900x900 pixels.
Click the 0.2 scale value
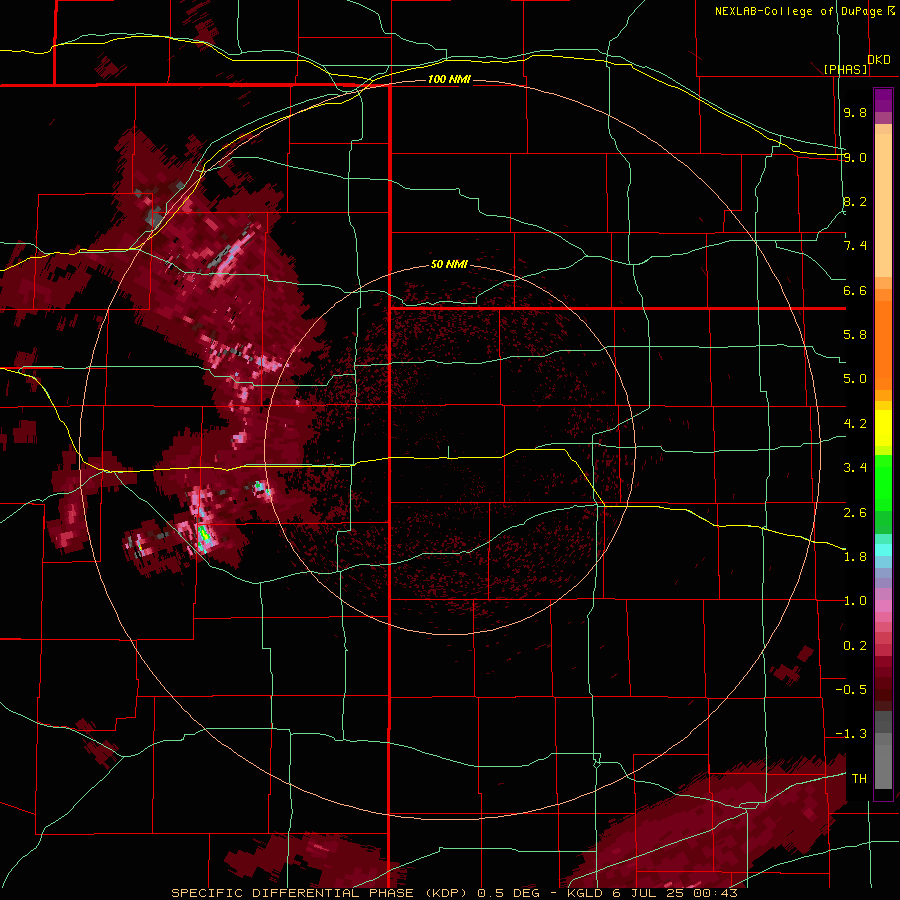(x=855, y=646)
